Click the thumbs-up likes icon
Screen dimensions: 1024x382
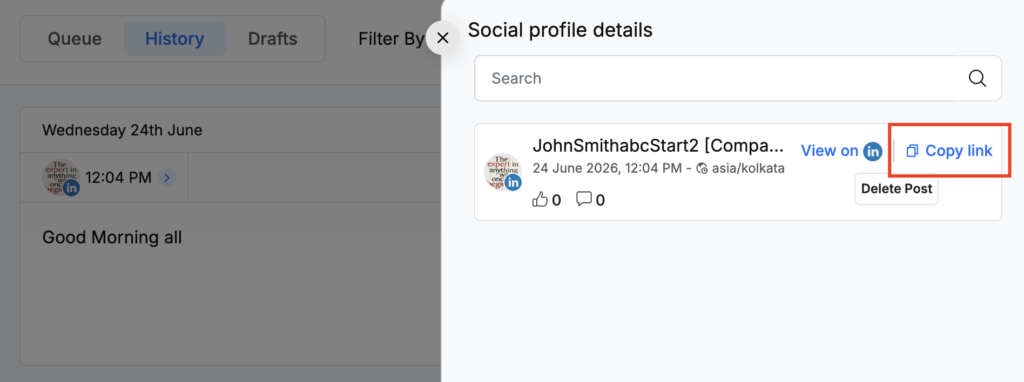pos(540,199)
